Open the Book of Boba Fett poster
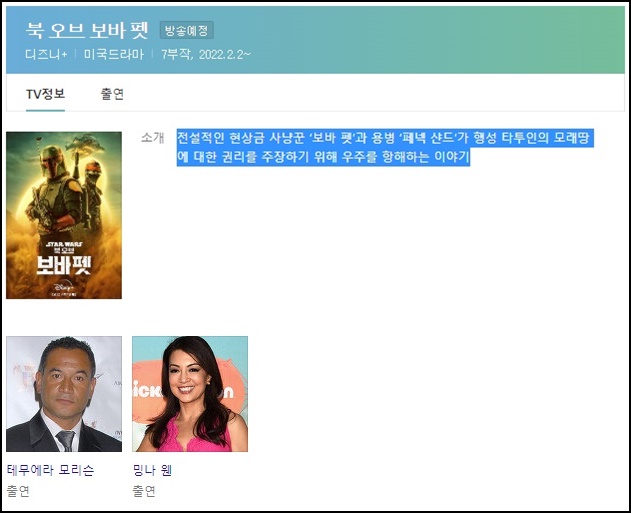The width and height of the screenshot is (631, 513). coord(64,215)
